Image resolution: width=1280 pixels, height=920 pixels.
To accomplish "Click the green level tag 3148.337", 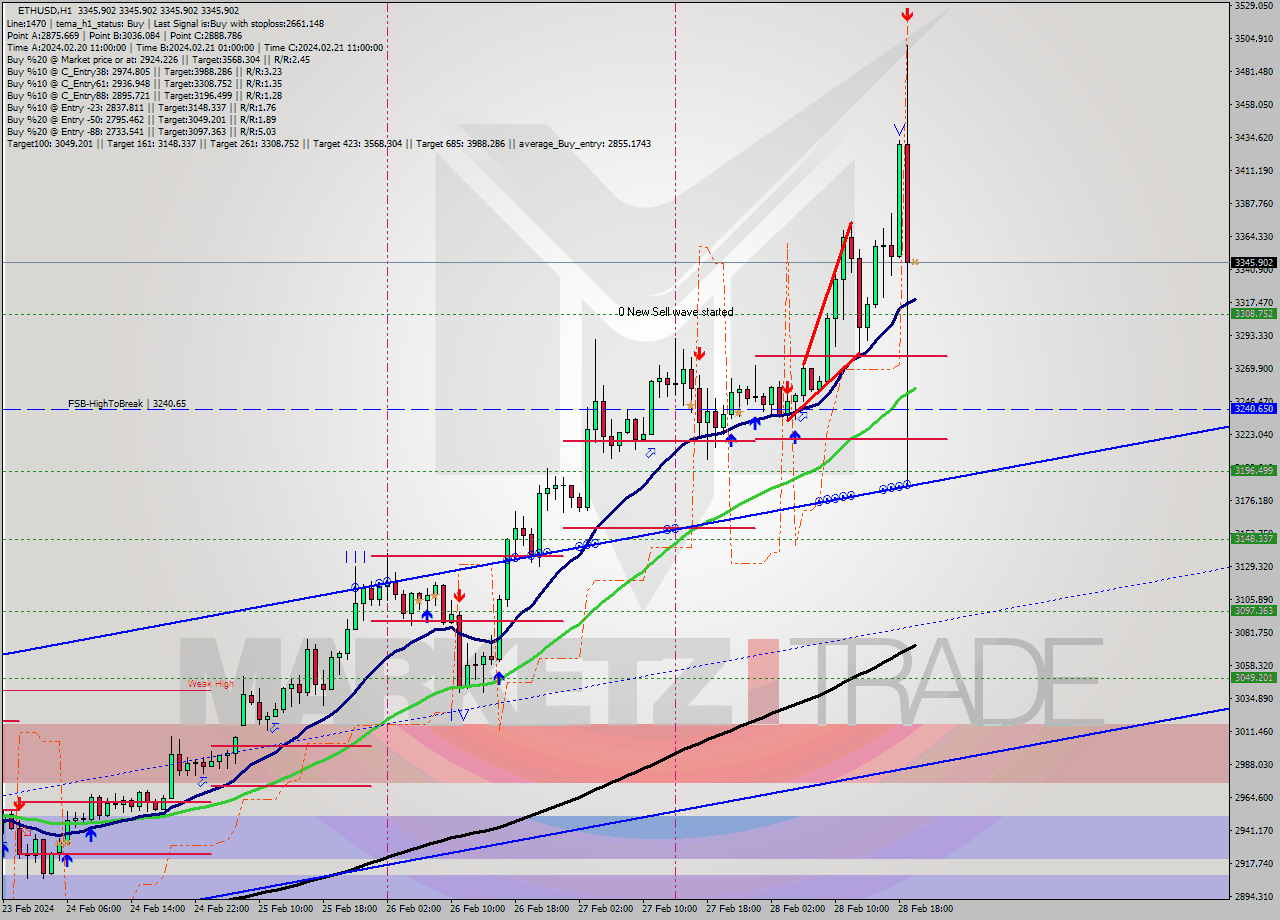I will pos(1253,538).
